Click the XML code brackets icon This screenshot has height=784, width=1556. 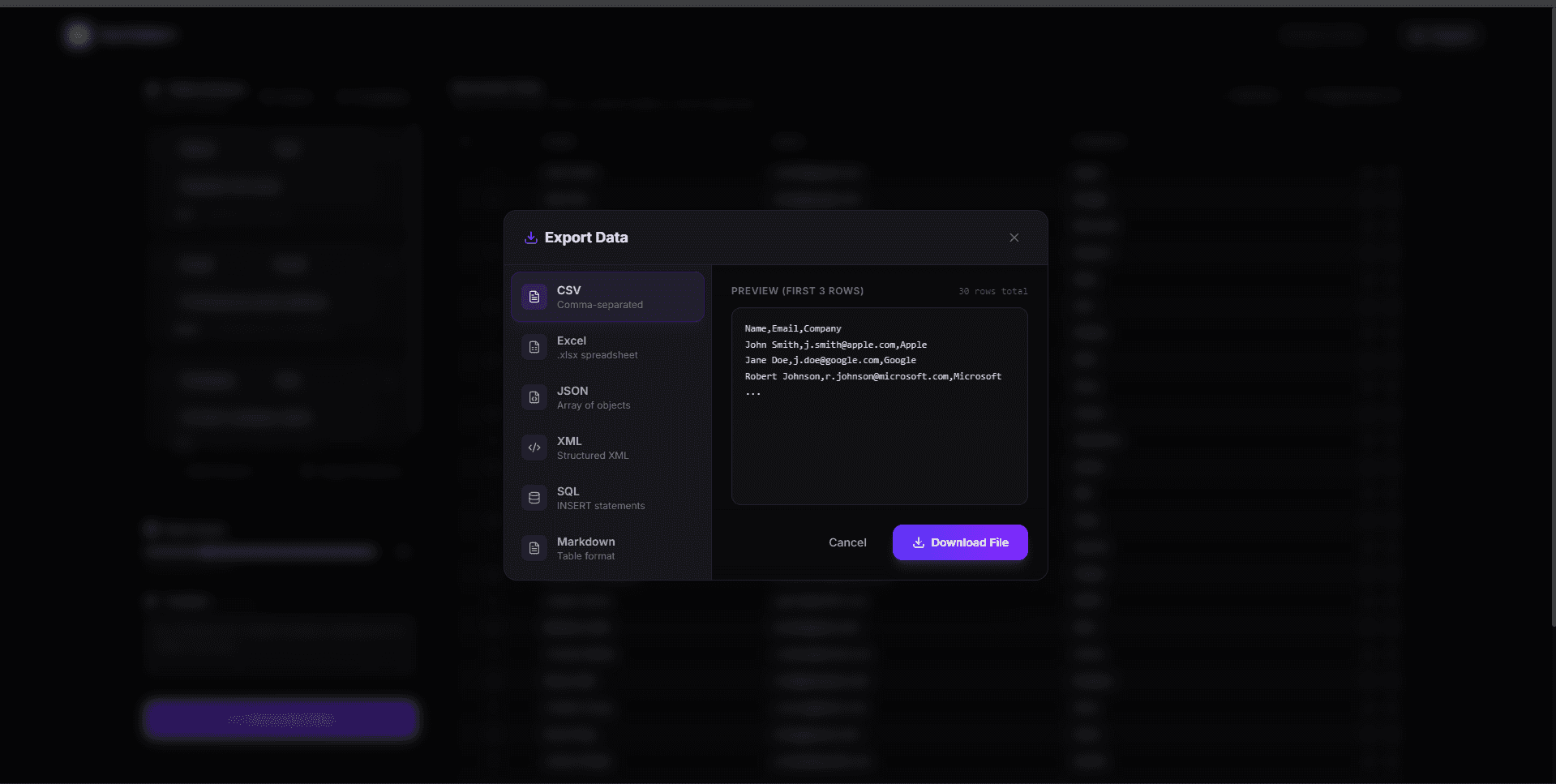(x=534, y=448)
